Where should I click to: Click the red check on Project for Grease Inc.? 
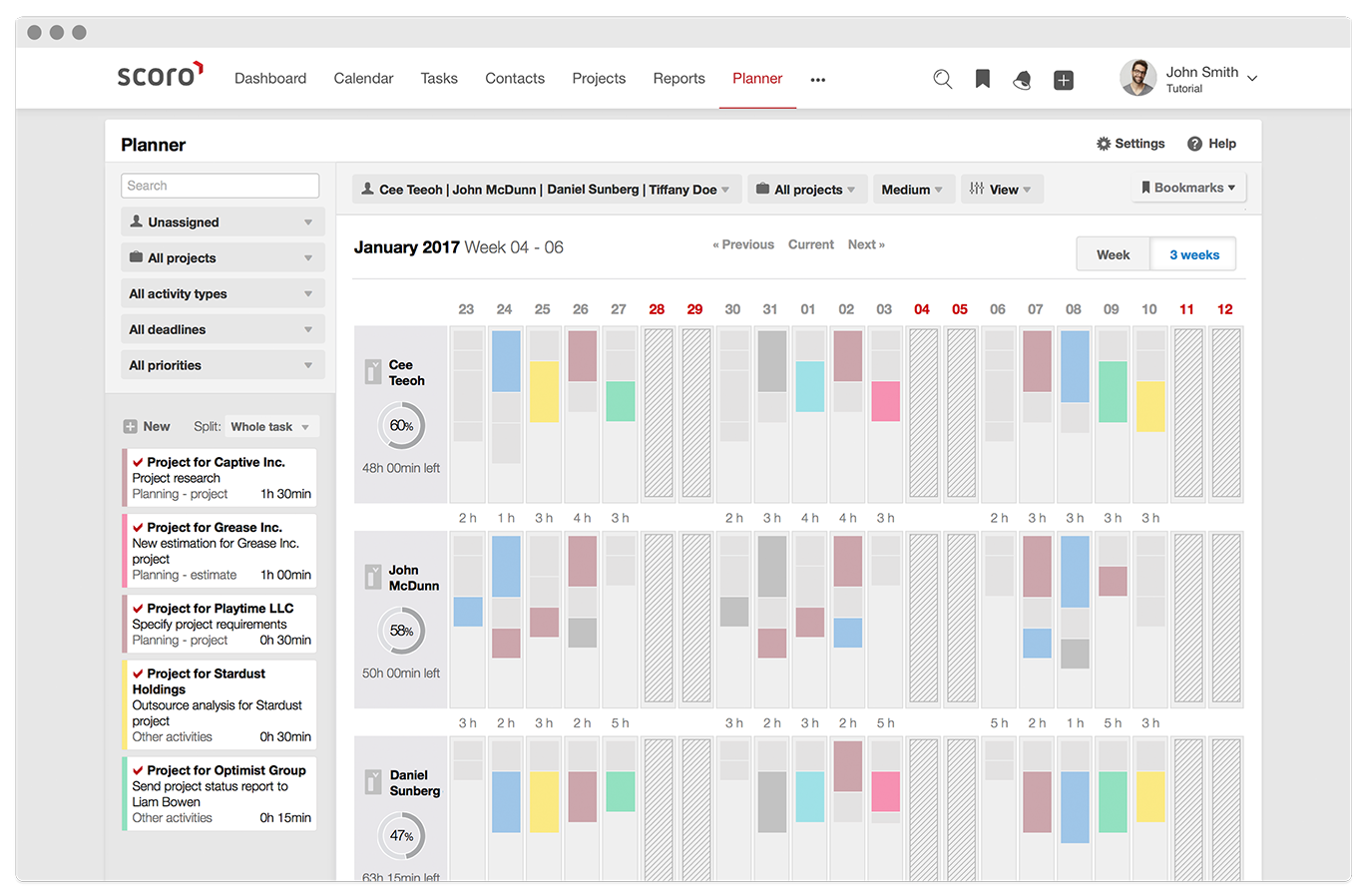(138, 527)
